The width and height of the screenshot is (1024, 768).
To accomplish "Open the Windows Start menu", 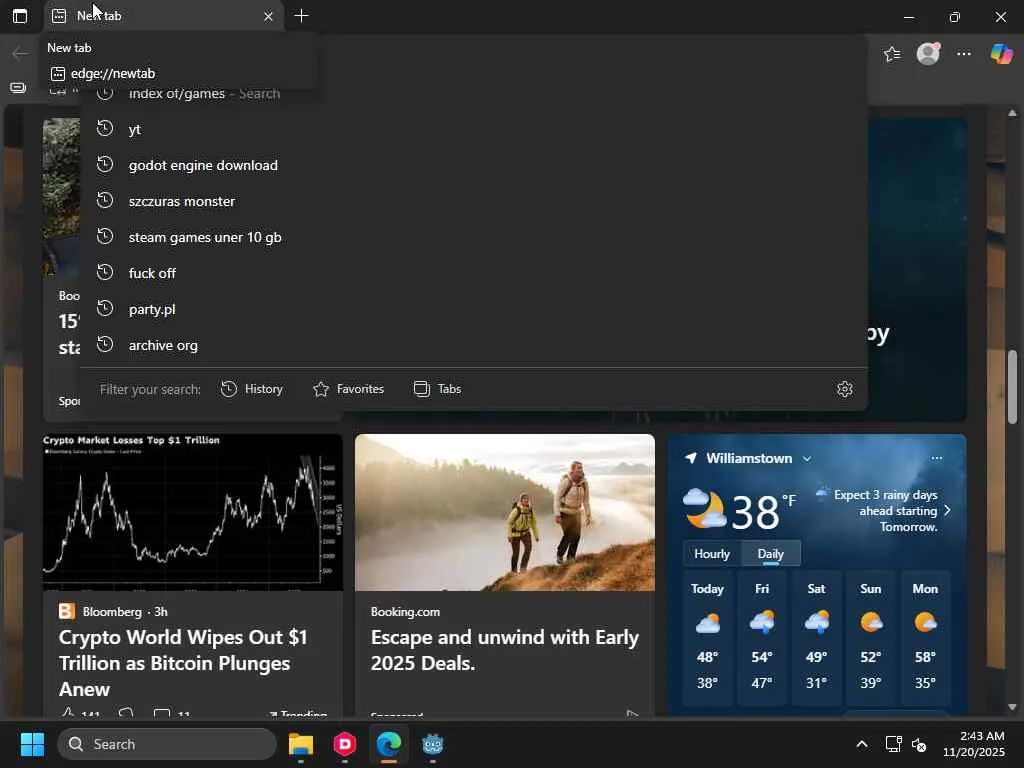I will [x=32, y=744].
